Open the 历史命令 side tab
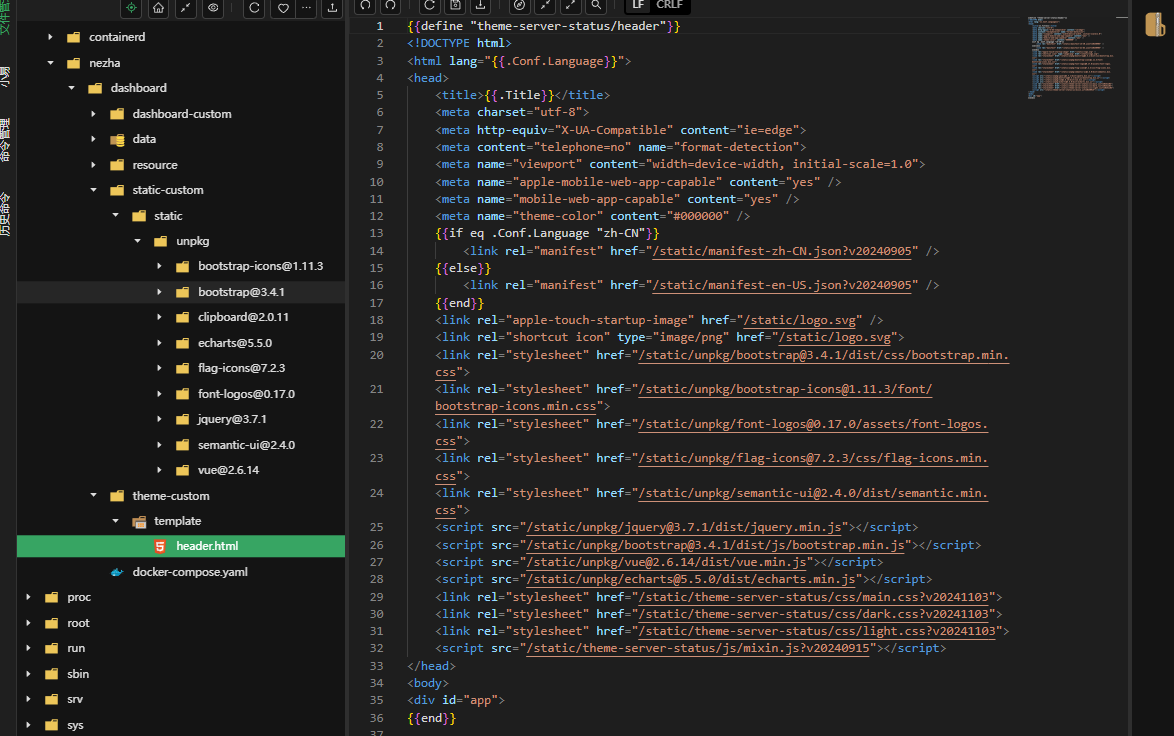Screen dimensions: 1174x736 click(x=5, y=214)
